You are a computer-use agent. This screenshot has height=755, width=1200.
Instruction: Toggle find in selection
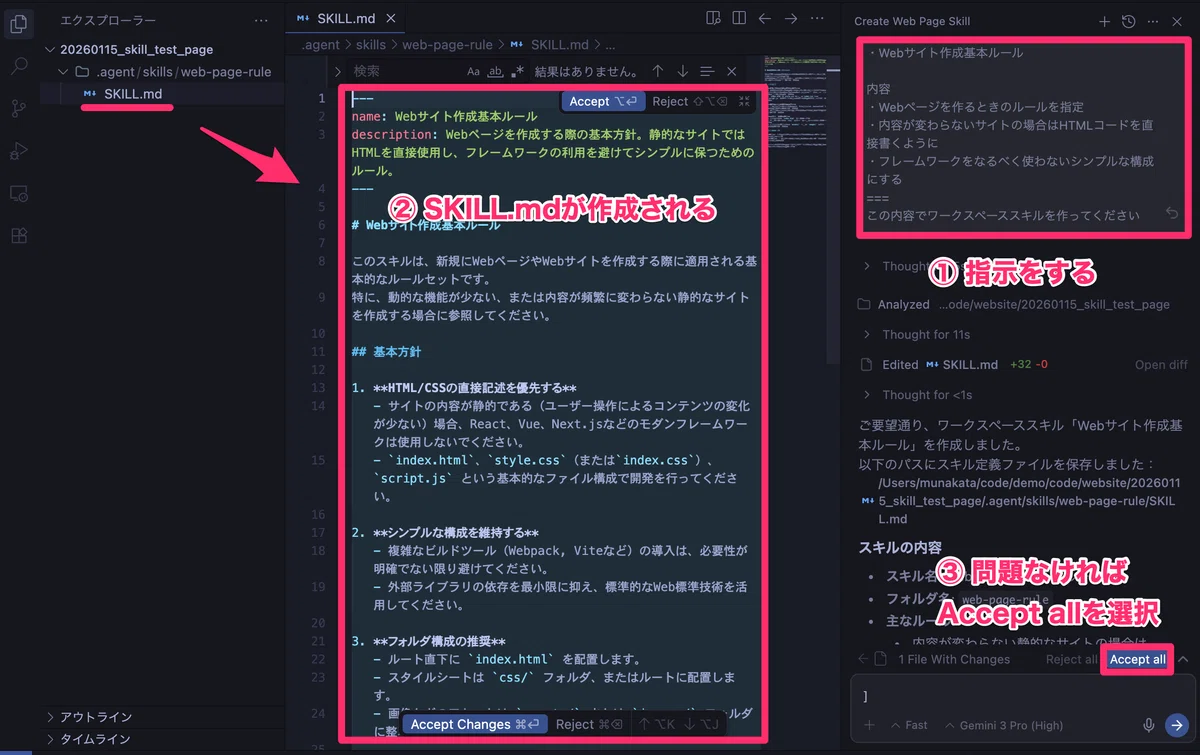pos(707,72)
